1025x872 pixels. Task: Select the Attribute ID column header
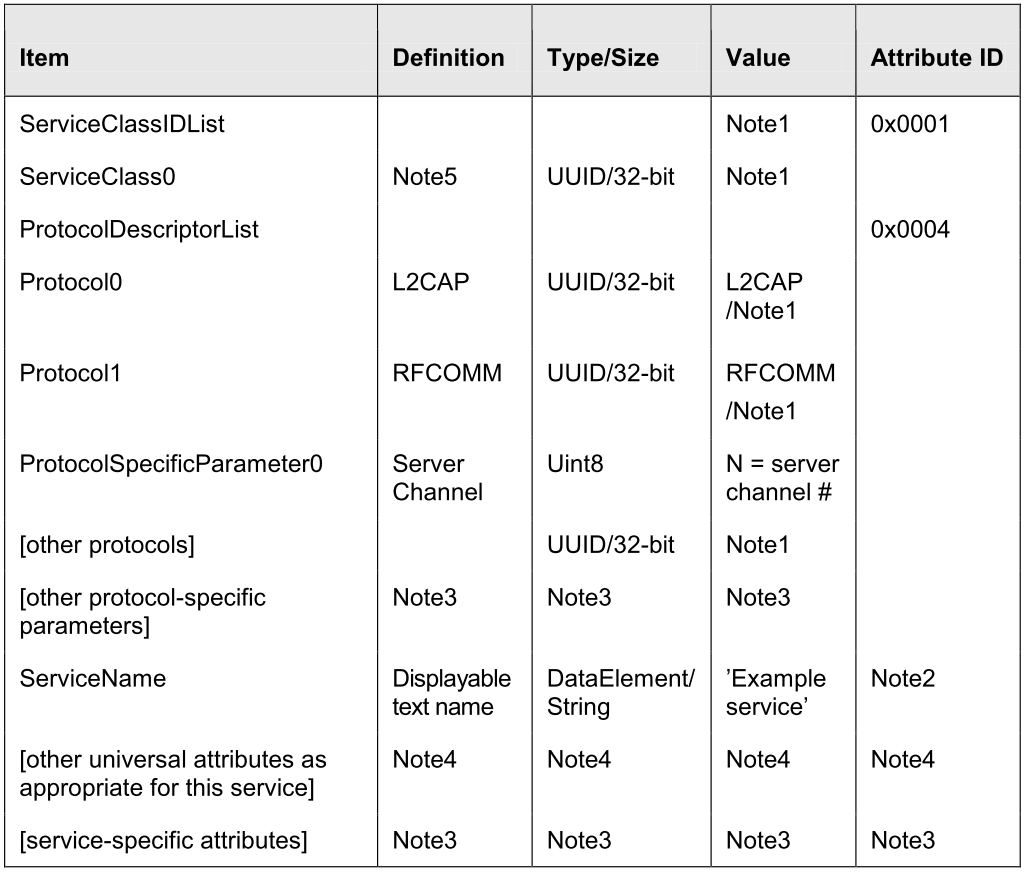(936, 58)
